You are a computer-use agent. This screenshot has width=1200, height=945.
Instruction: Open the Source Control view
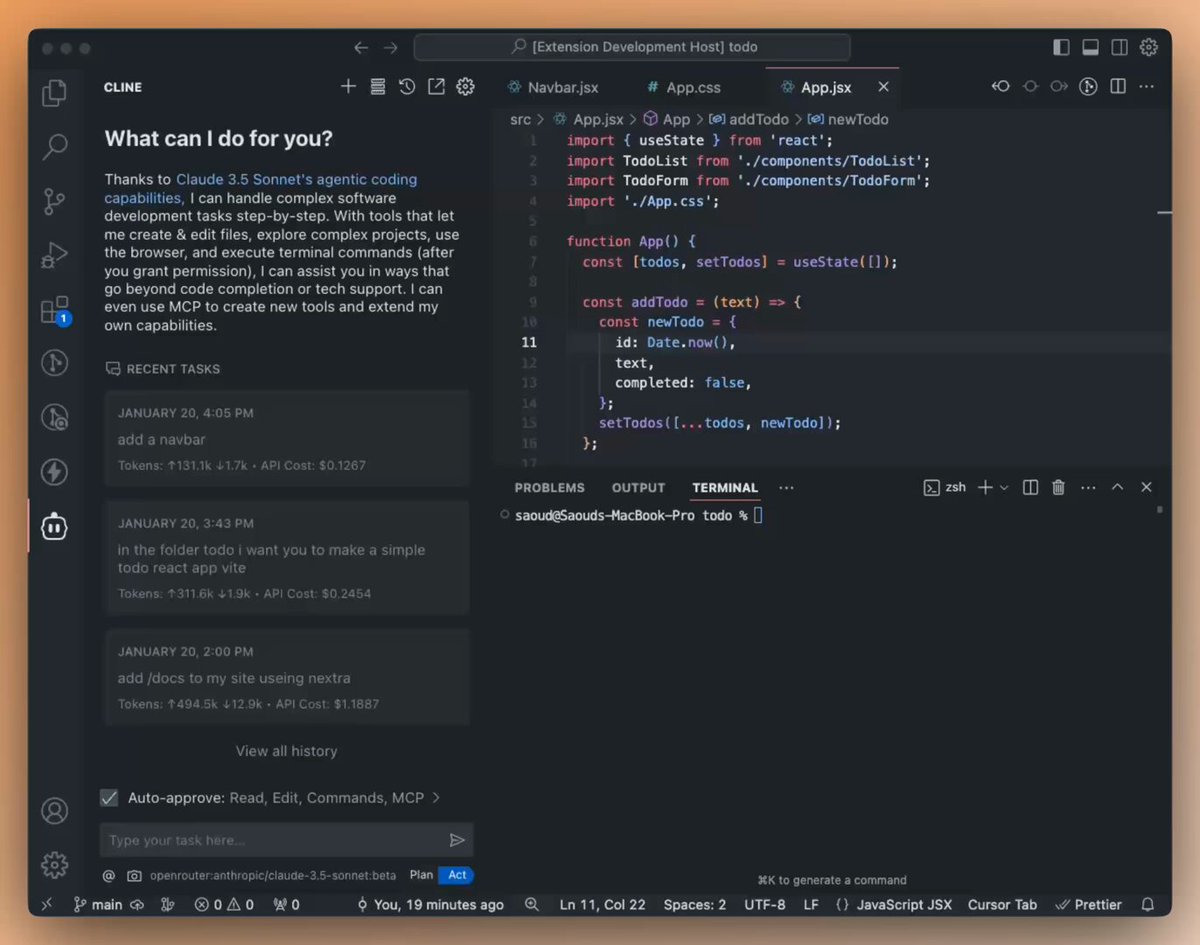(54, 201)
